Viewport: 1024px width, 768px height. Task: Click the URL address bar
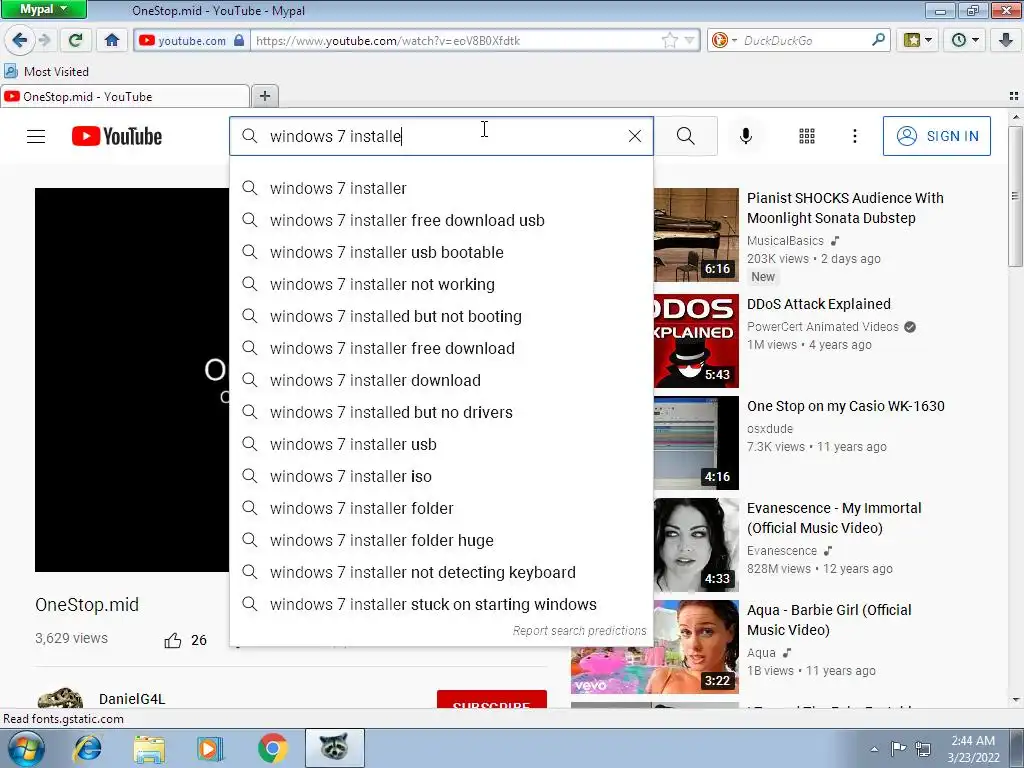(x=456, y=40)
